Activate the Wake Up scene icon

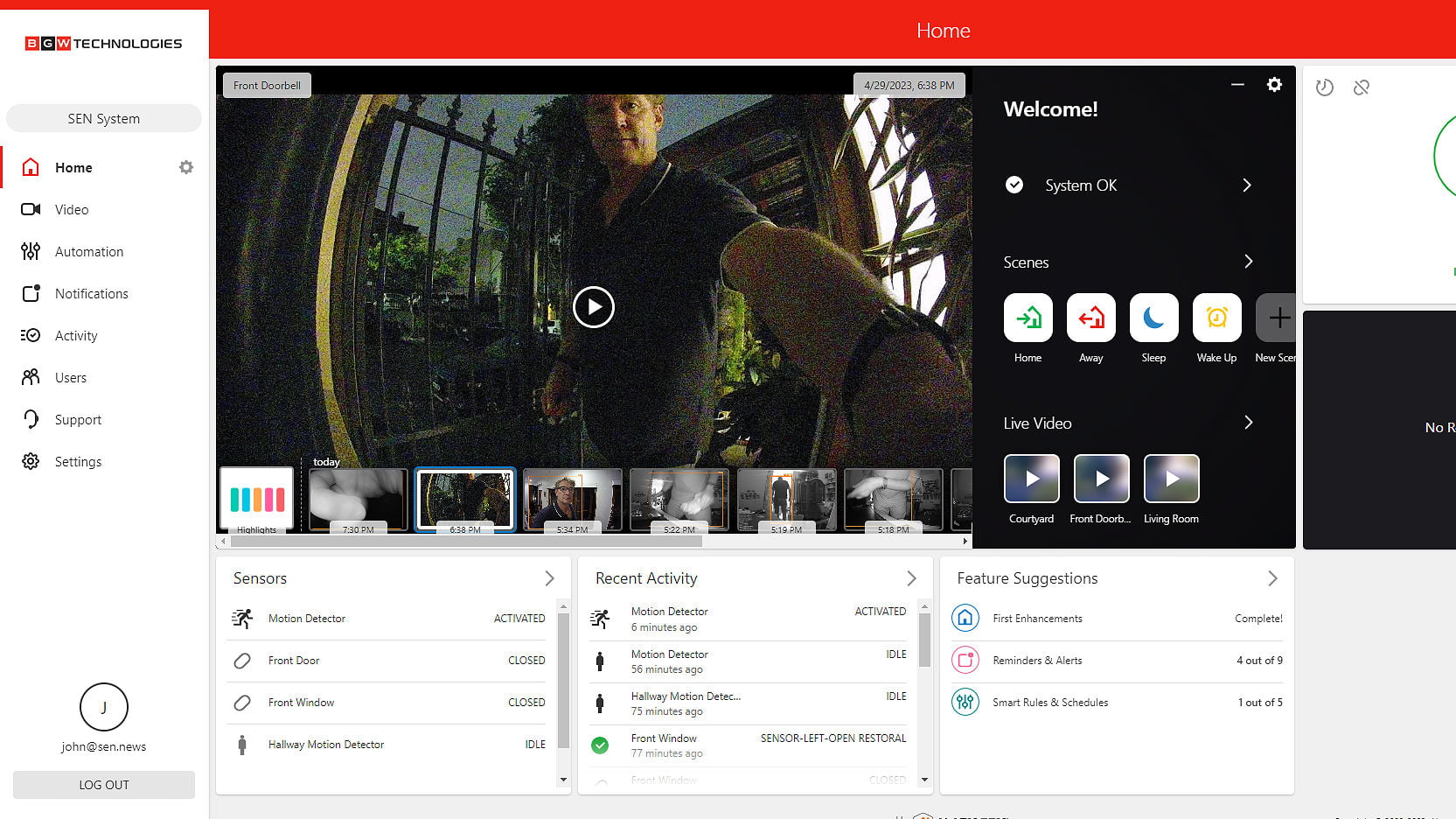1216,318
